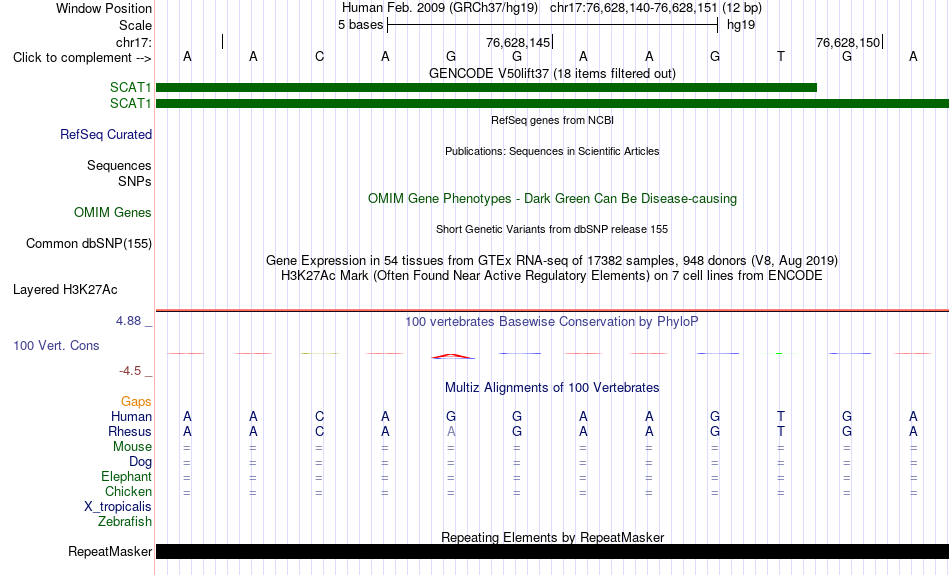Click the mismatched A in the Rhesus row
Viewport: 950px width, 575px height.
pyautogui.click(x=451, y=431)
